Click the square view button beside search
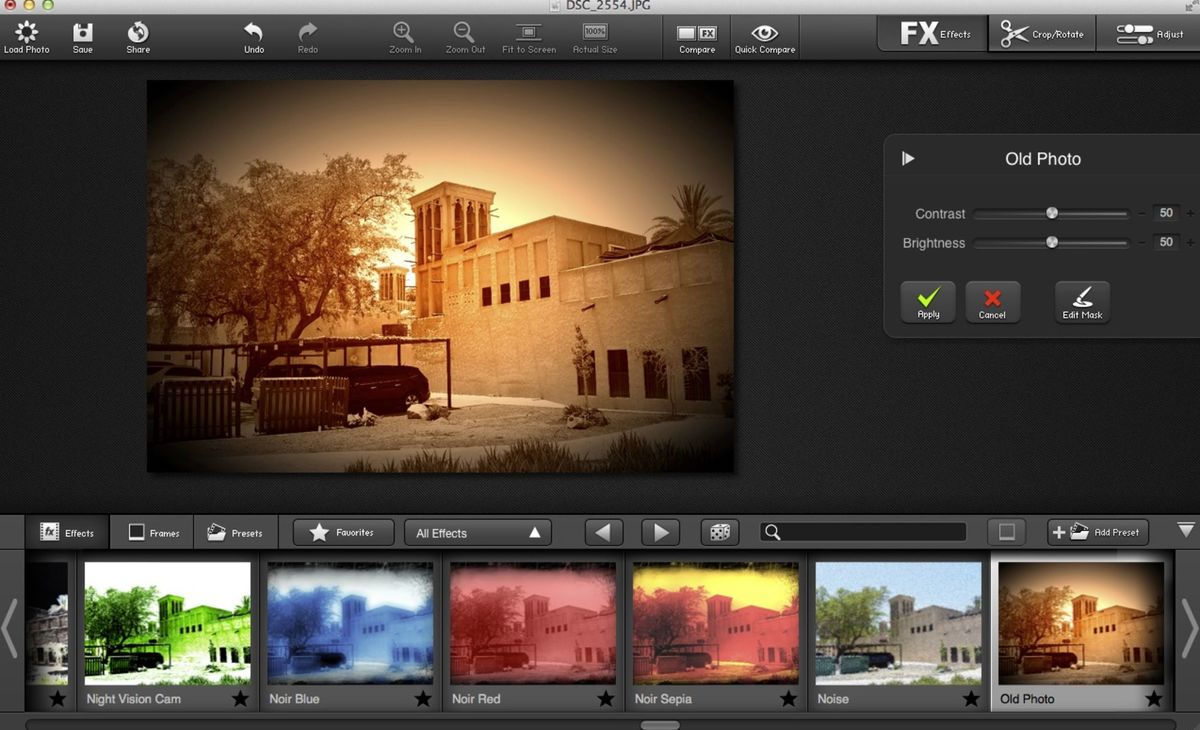Viewport: 1200px width, 730px height. [1007, 532]
